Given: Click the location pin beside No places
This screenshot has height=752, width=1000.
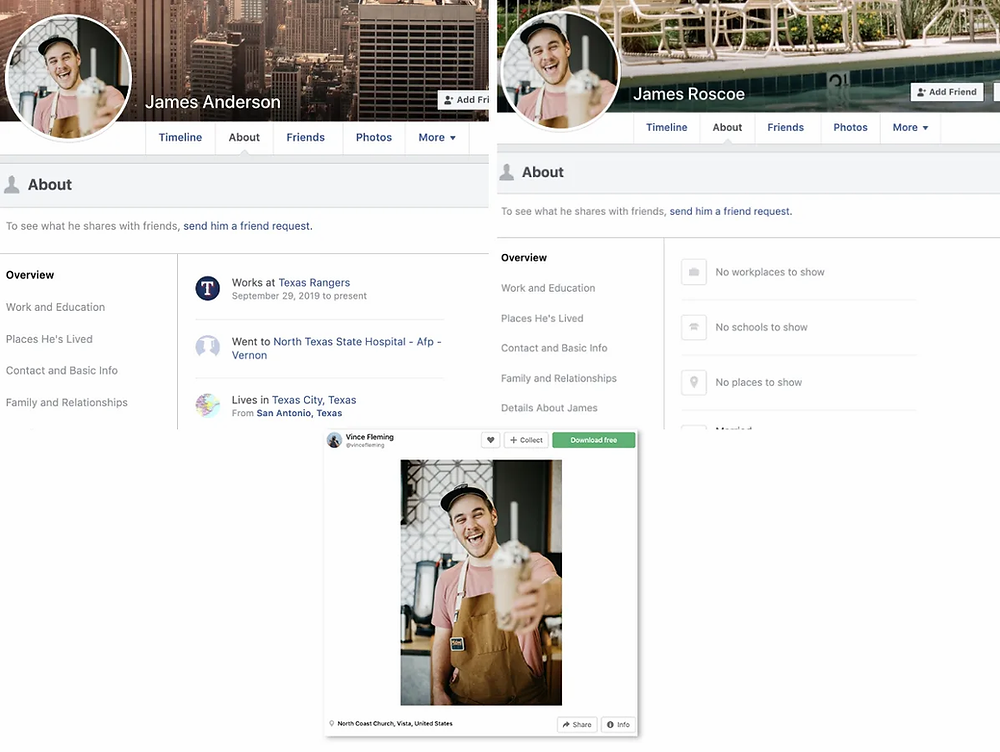Looking at the screenshot, I should [694, 382].
